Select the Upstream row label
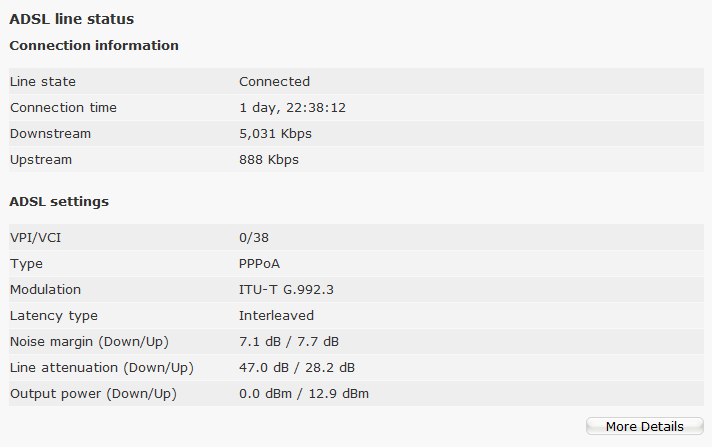The width and height of the screenshot is (712, 447). tap(41, 160)
